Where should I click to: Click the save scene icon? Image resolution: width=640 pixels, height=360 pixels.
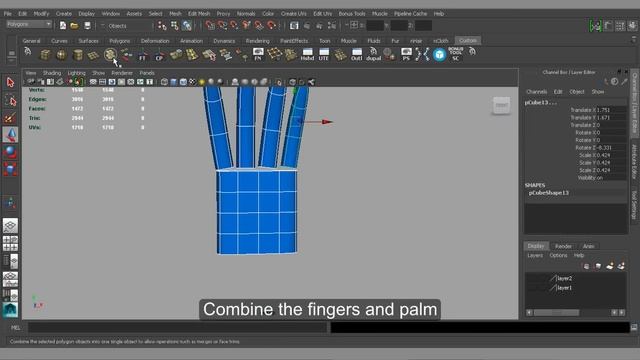coord(87,26)
